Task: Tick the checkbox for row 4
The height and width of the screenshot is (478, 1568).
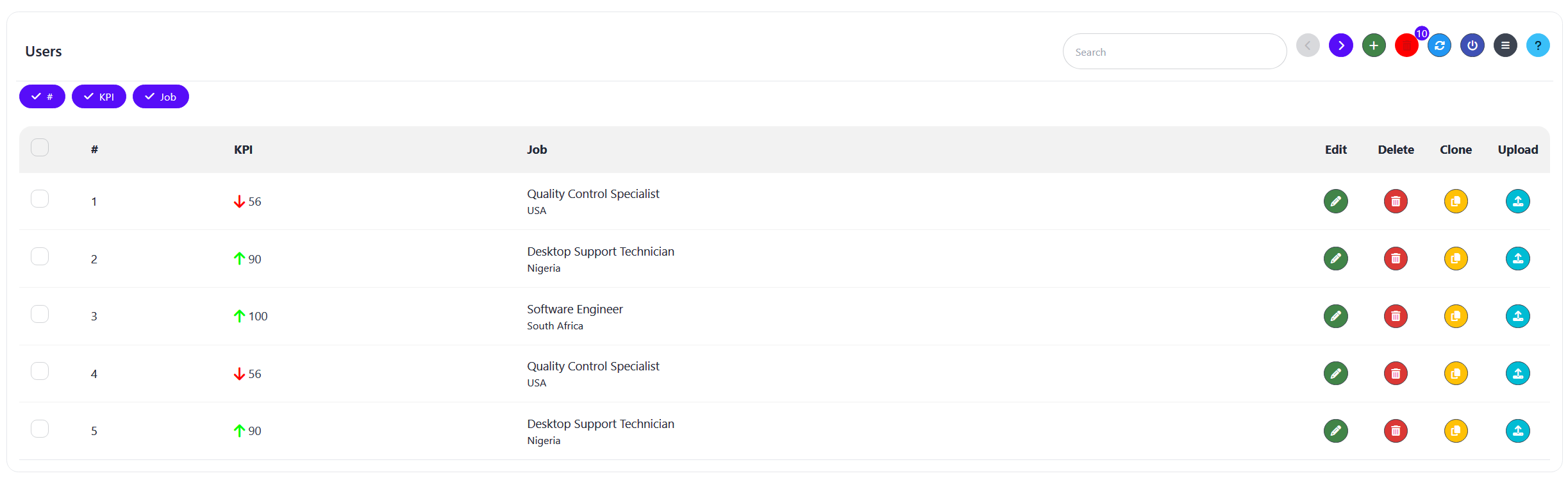Action: [x=40, y=371]
